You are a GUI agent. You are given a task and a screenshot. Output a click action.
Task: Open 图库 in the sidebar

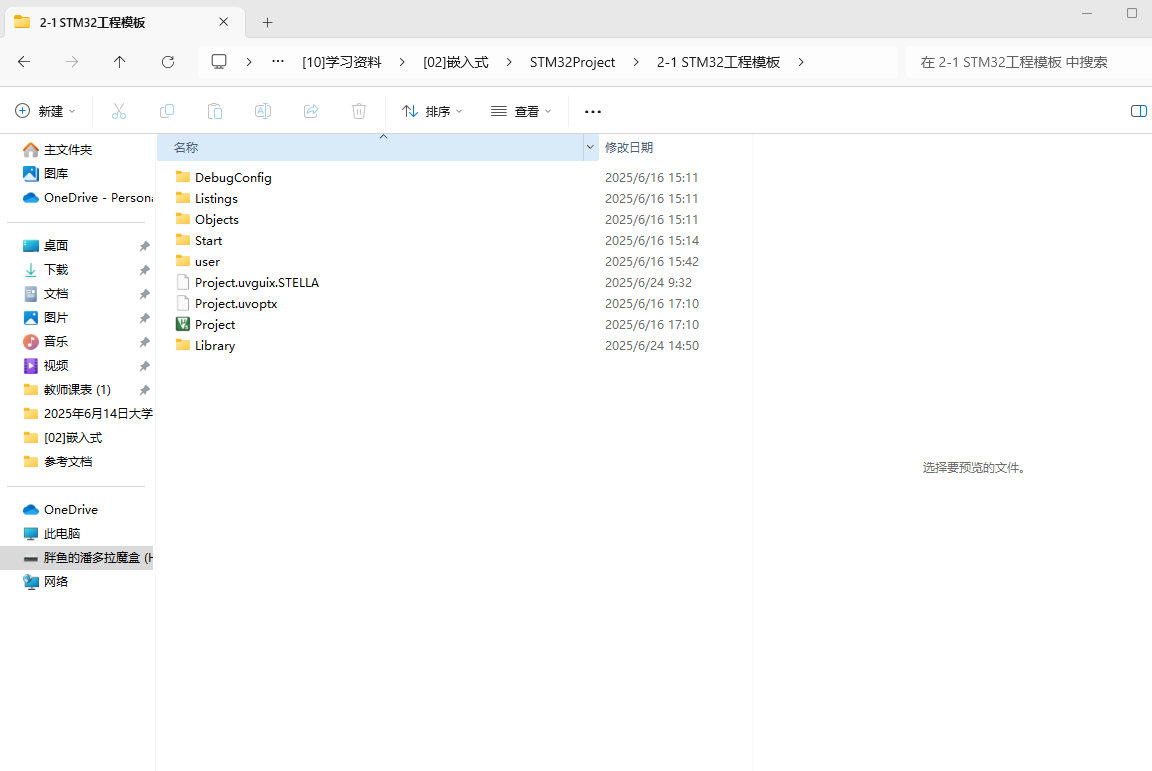coord(56,173)
